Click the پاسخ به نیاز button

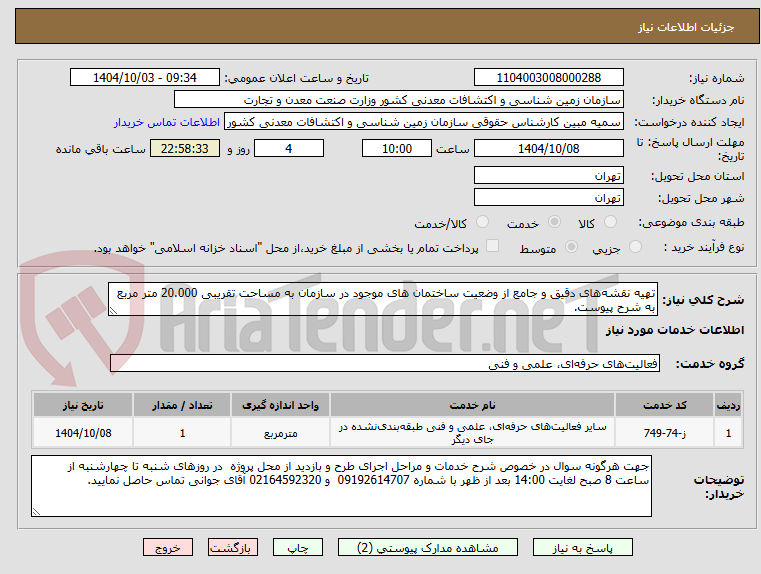tap(582, 547)
